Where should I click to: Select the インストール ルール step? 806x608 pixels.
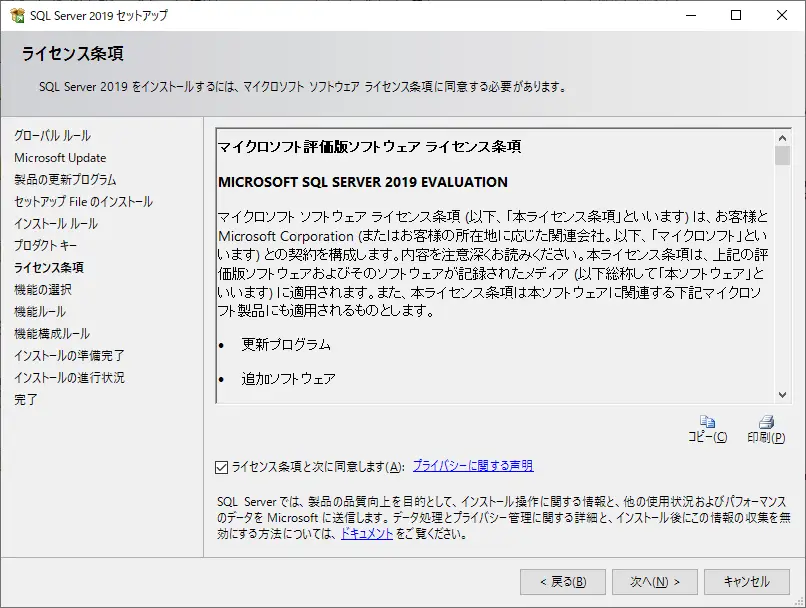tap(56, 224)
